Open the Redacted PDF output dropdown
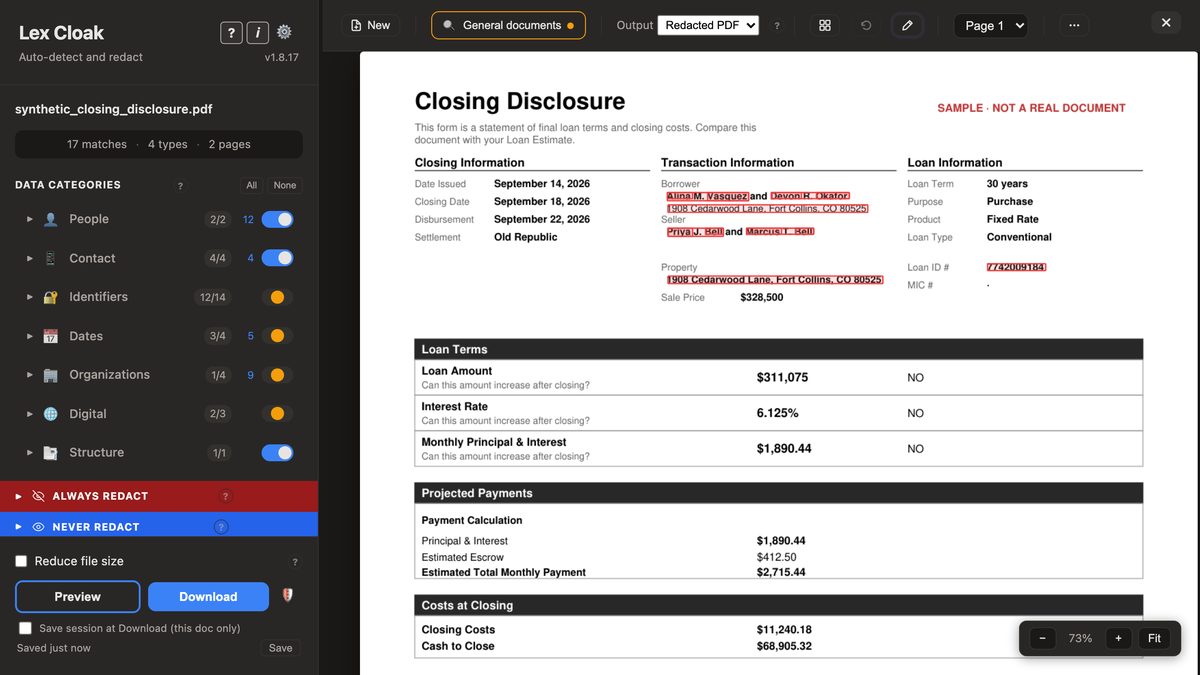 pyautogui.click(x=708, y=25)
